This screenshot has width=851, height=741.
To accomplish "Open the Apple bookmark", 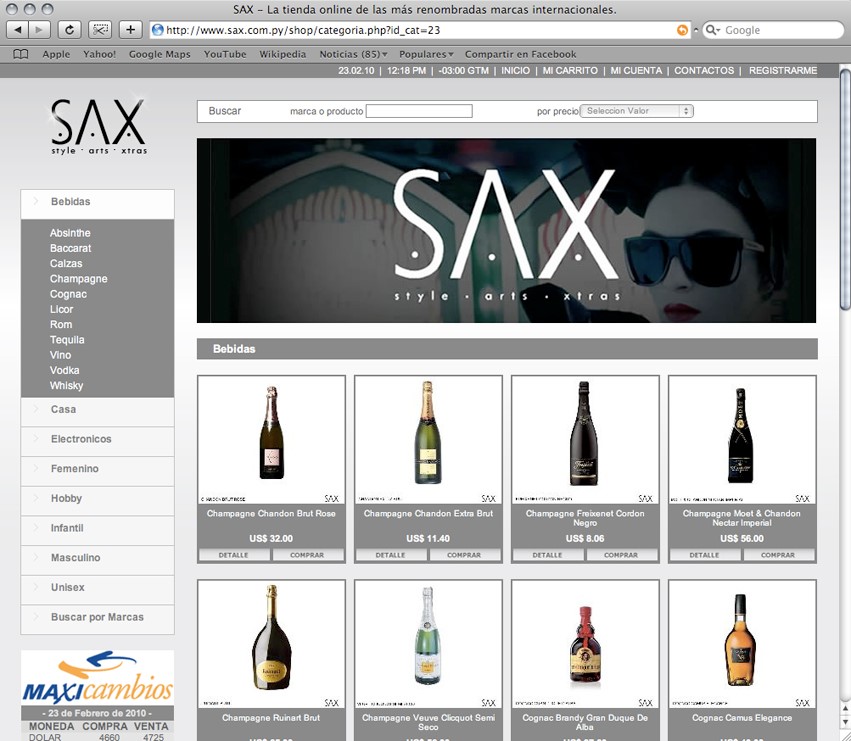I will [x=56, y=54].
